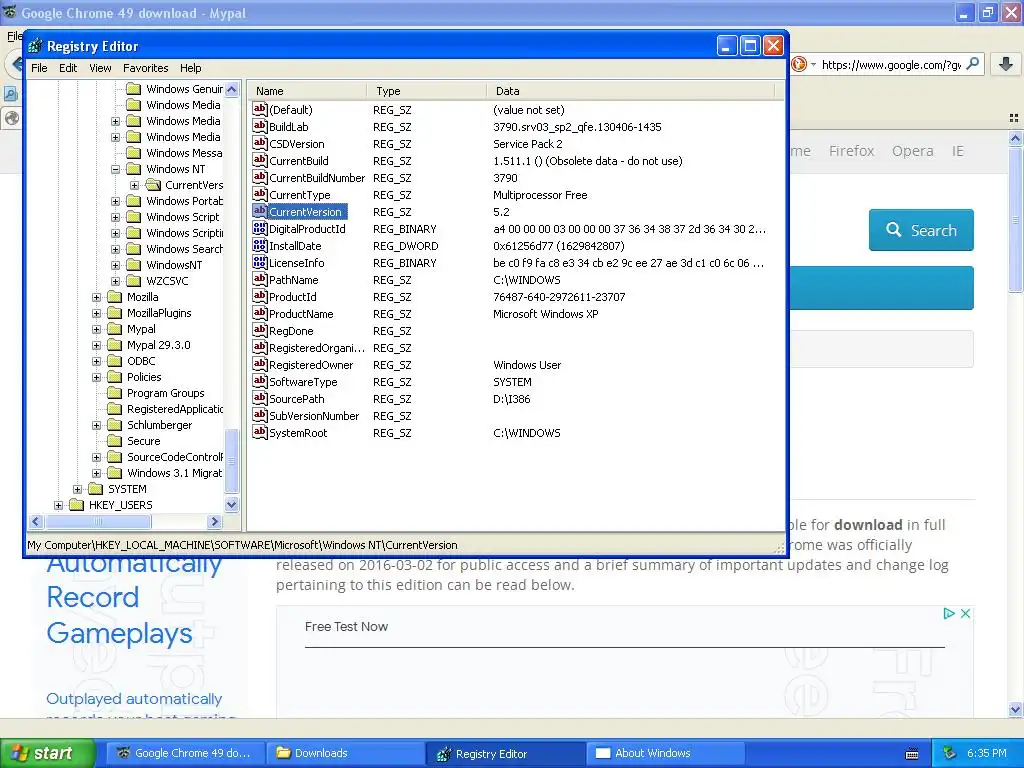Image resolution: width=1024 pixels, height=768 pixels.
Task: Click the LicenseInfo binary value icon
Action: pos(259,263)
